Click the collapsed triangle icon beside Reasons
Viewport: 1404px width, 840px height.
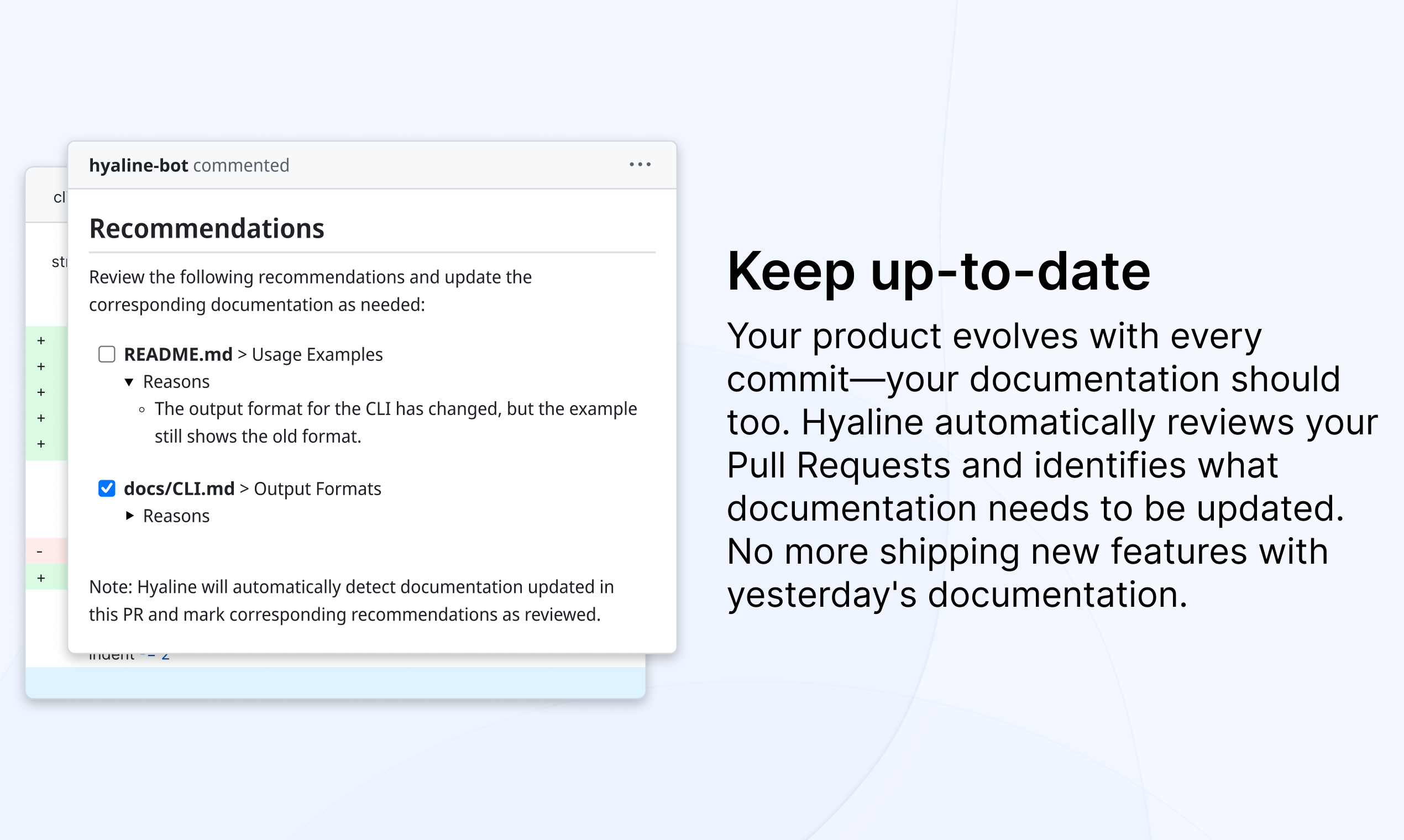(131, 516)
